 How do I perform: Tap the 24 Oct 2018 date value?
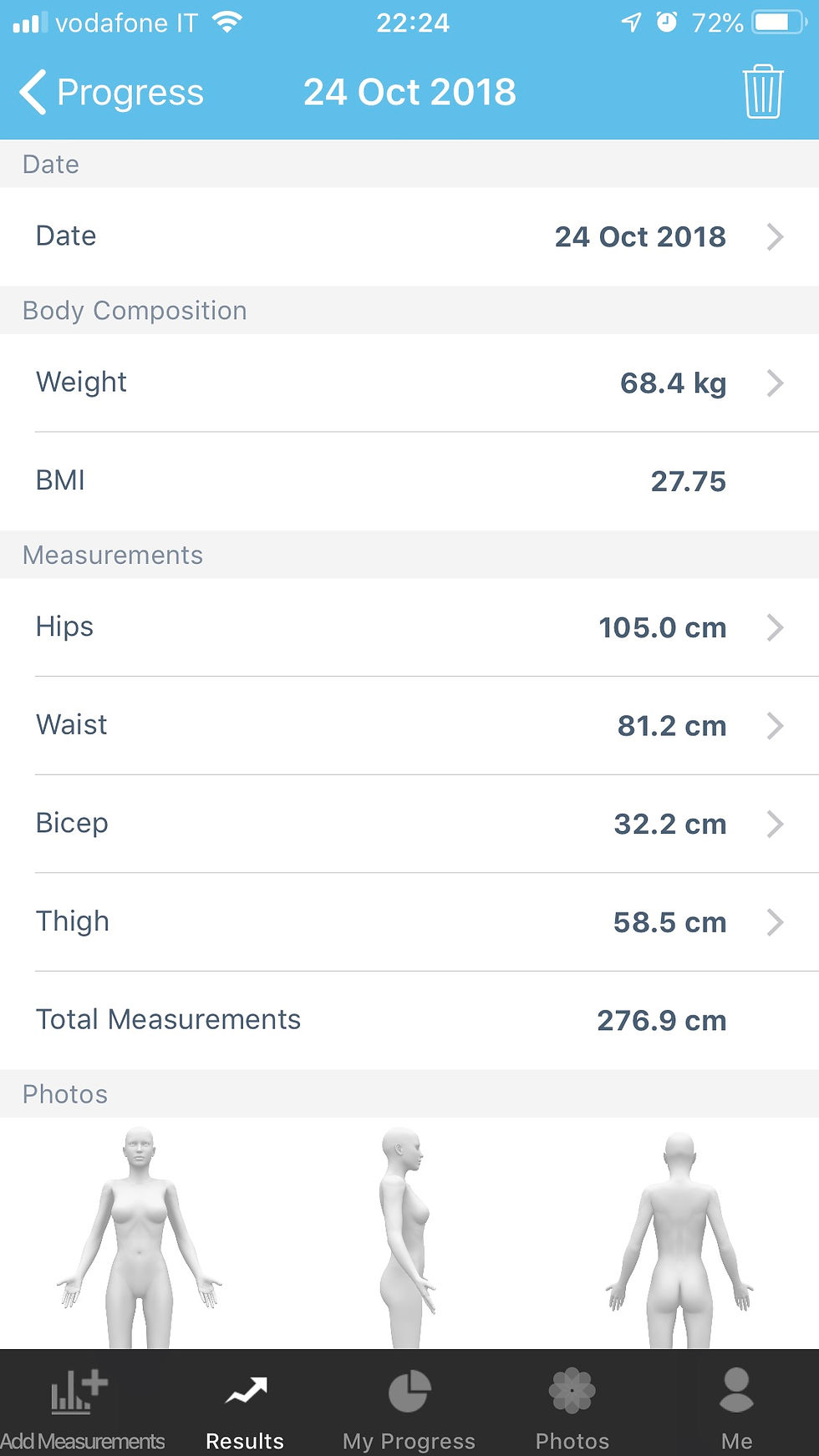[640, 236]
